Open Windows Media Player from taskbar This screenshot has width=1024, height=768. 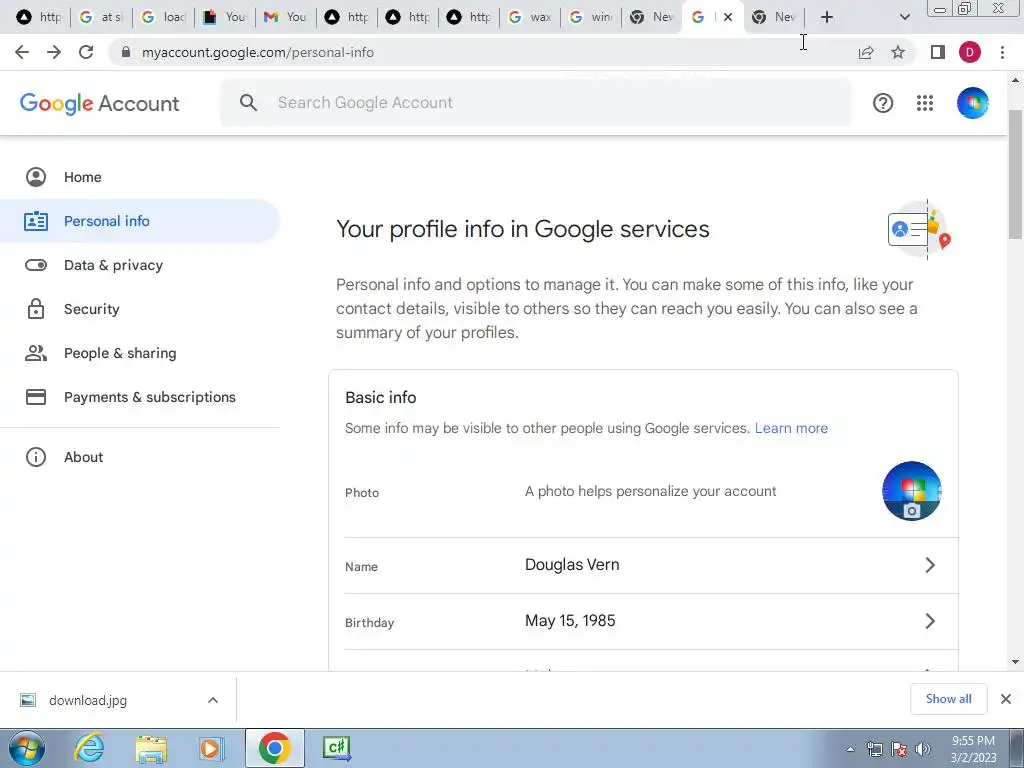point(211,748)
